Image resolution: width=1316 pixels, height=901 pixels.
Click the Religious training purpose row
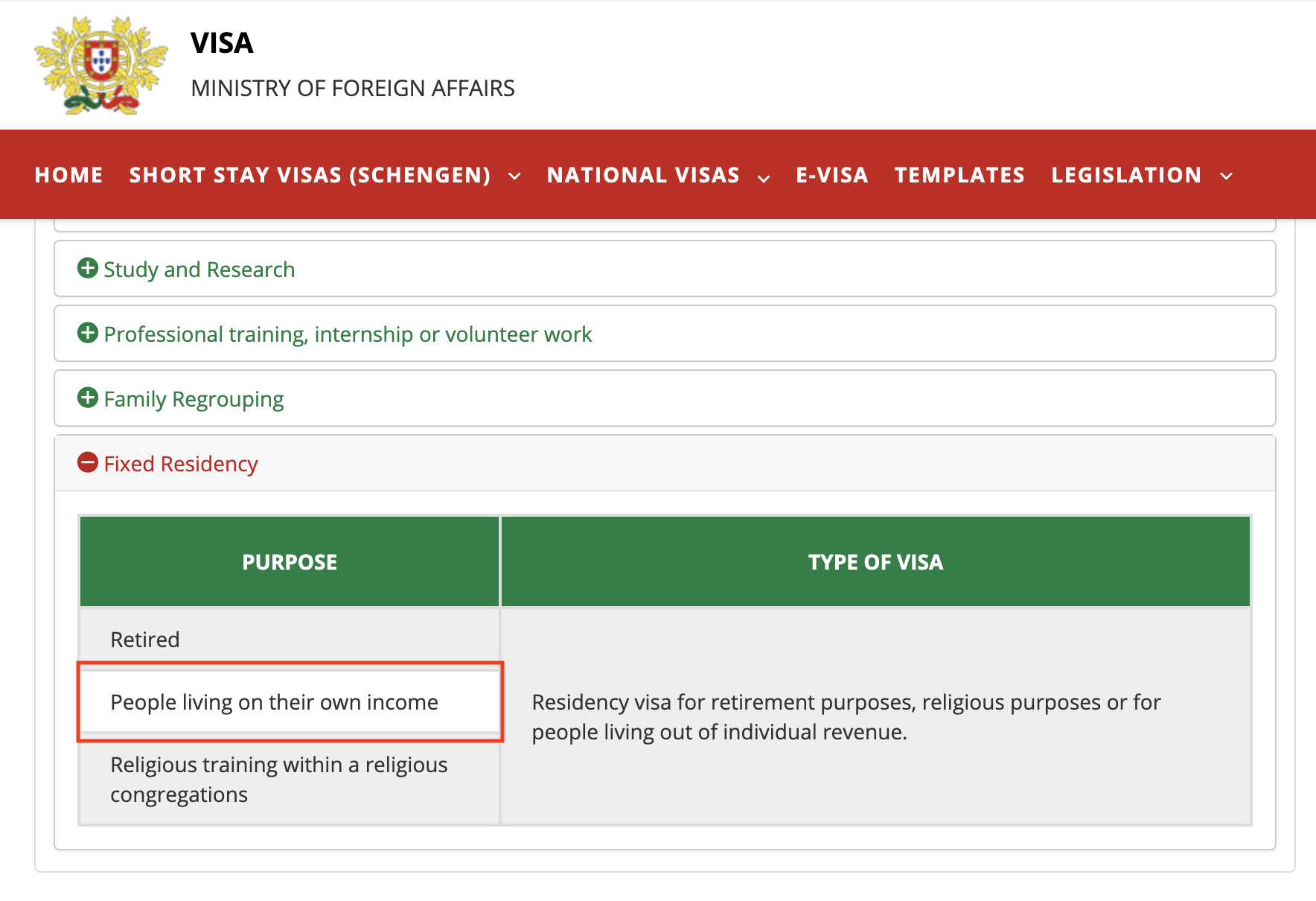[278, 780]
